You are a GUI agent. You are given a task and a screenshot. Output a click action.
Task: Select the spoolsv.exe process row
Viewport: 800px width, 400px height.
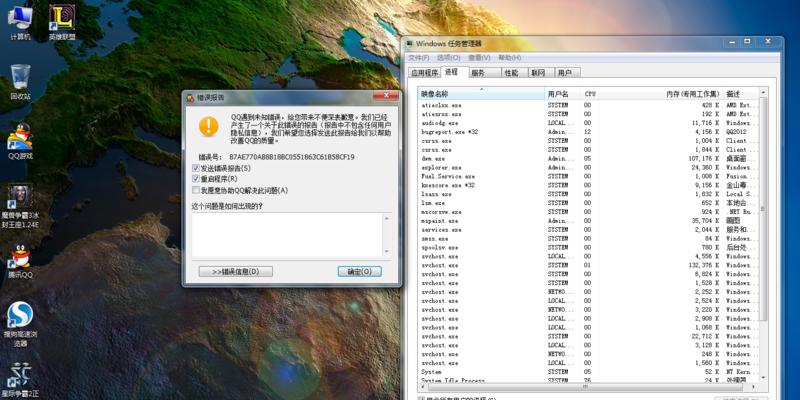pyautogui.click(x=588, y=247)
